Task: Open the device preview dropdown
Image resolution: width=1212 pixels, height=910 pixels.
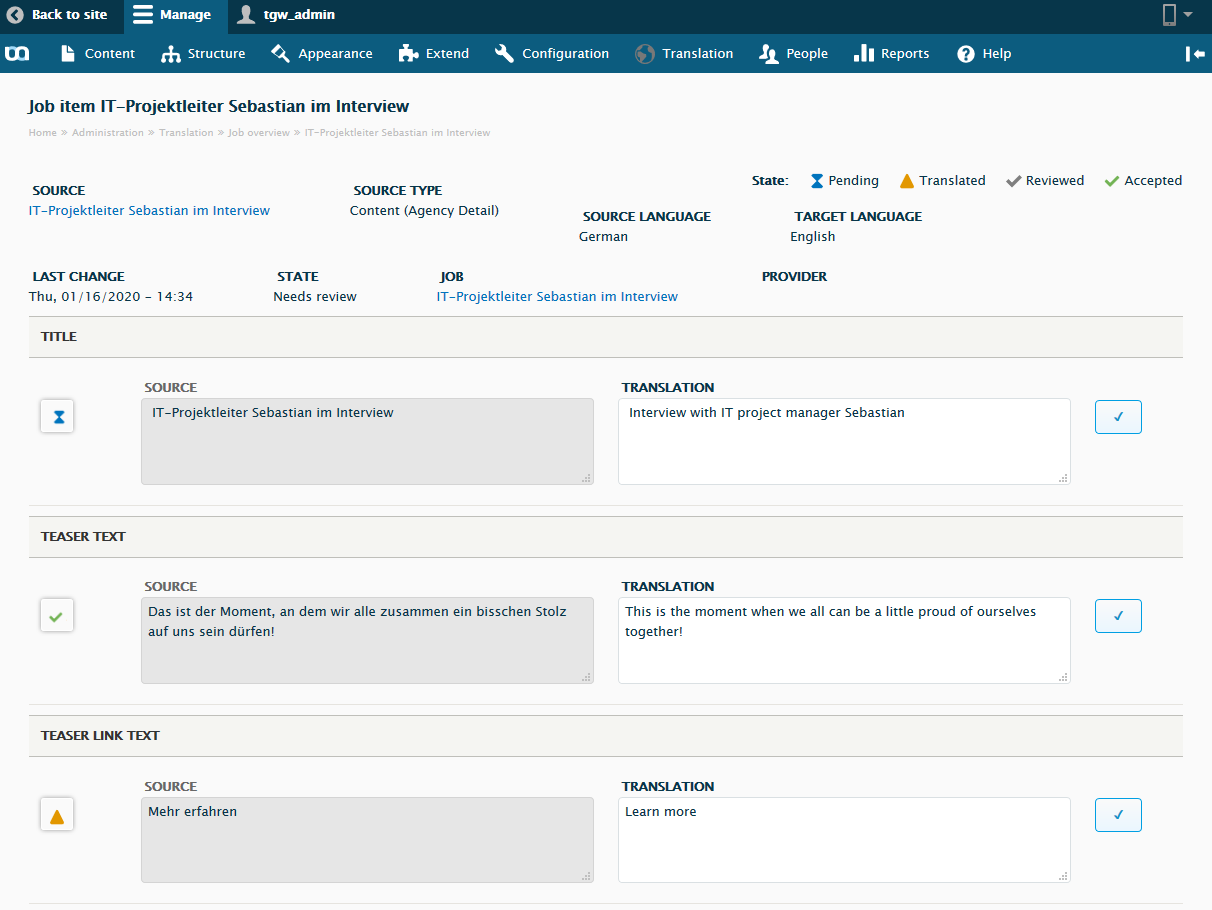Action: tap(1177, 15)
